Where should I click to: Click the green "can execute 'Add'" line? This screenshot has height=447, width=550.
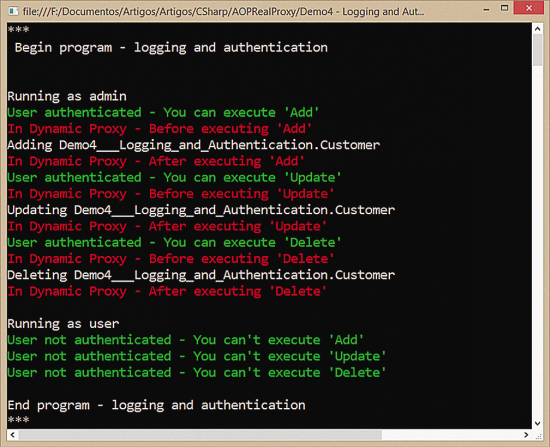(x=163, y=113)
